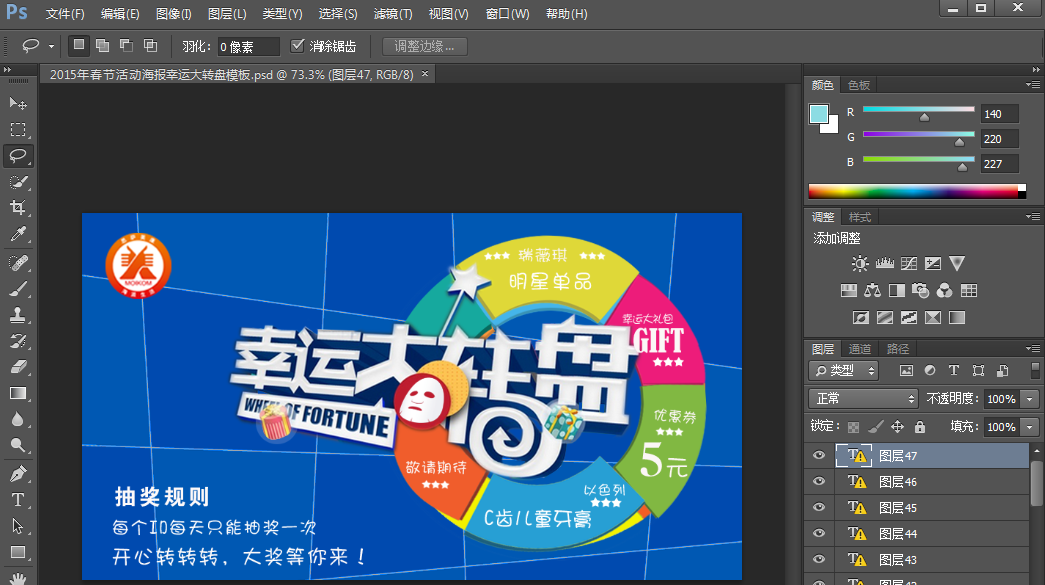
Task: Select the Quick Selection tool
Action: click(x=18, y=182)
